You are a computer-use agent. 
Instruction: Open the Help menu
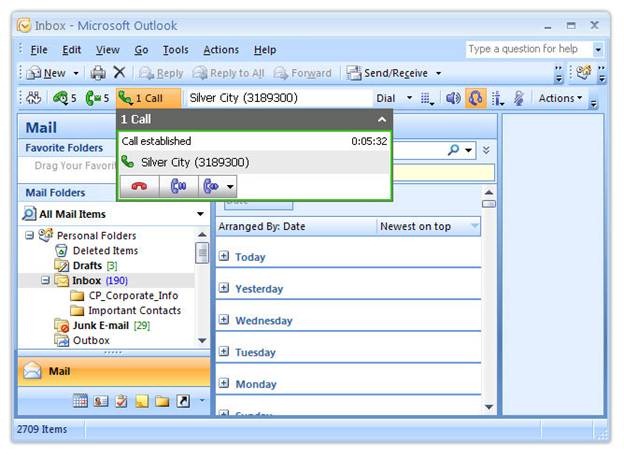click(265, 50)
